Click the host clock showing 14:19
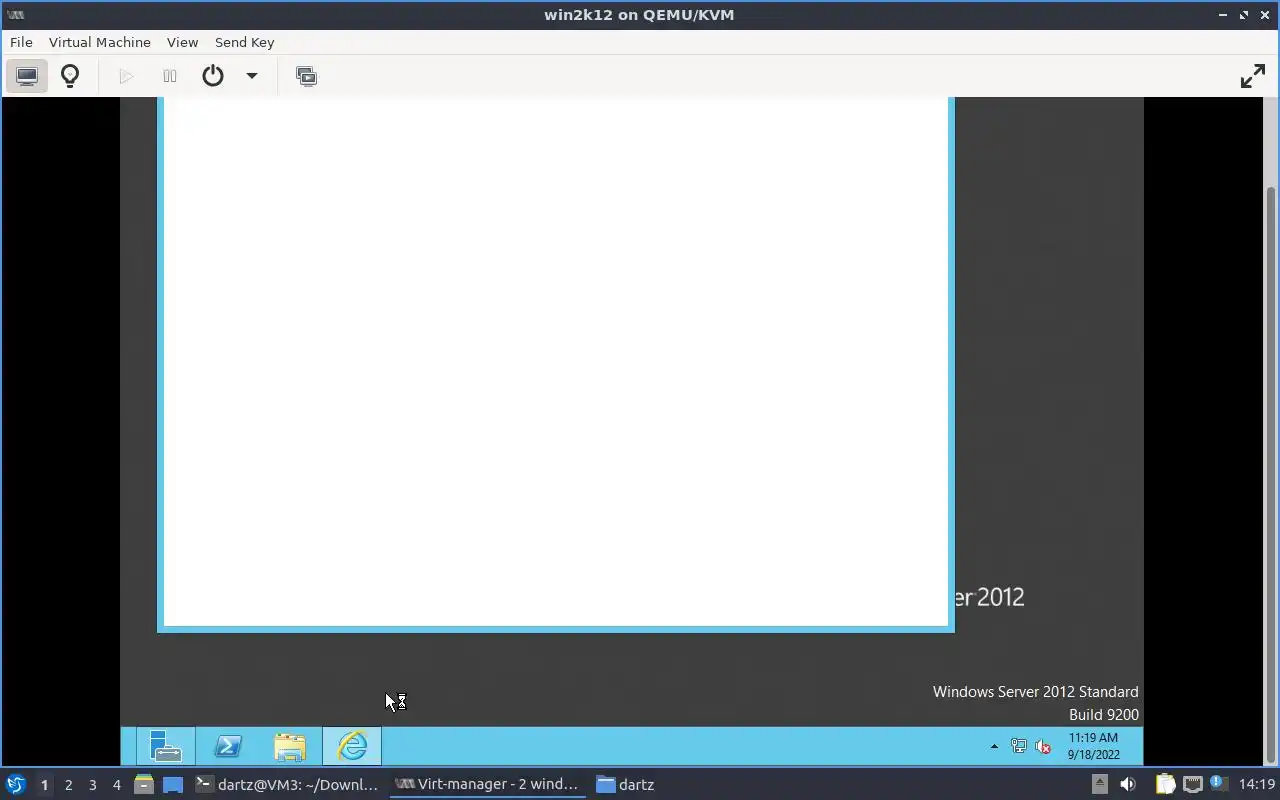This screenshot has width=1280, height=800. click(x=1257, y=784)
